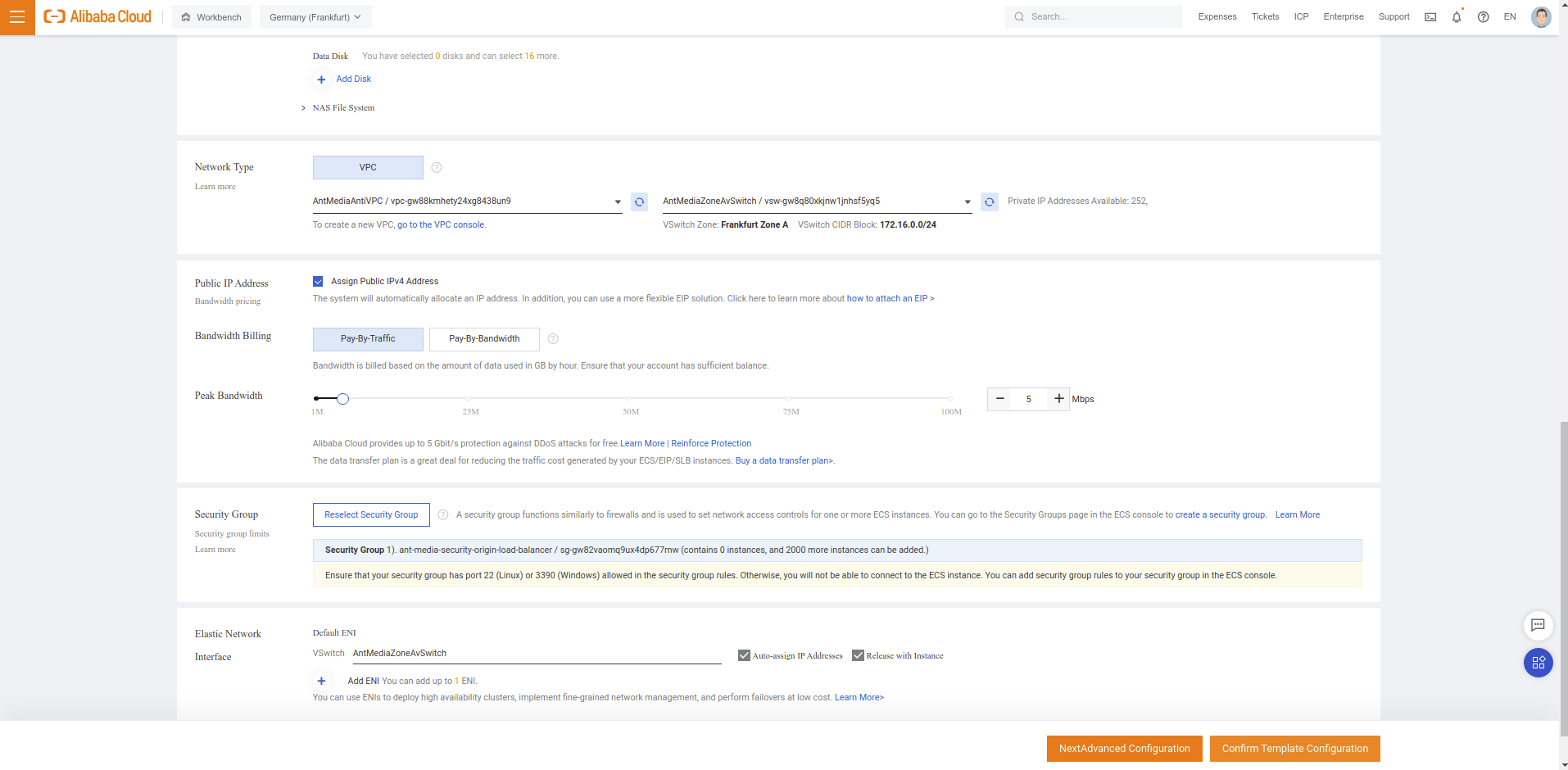Follow go to the VPC console link
Viewport: 1568px width, 770px height.
click(x=441, y=225)
